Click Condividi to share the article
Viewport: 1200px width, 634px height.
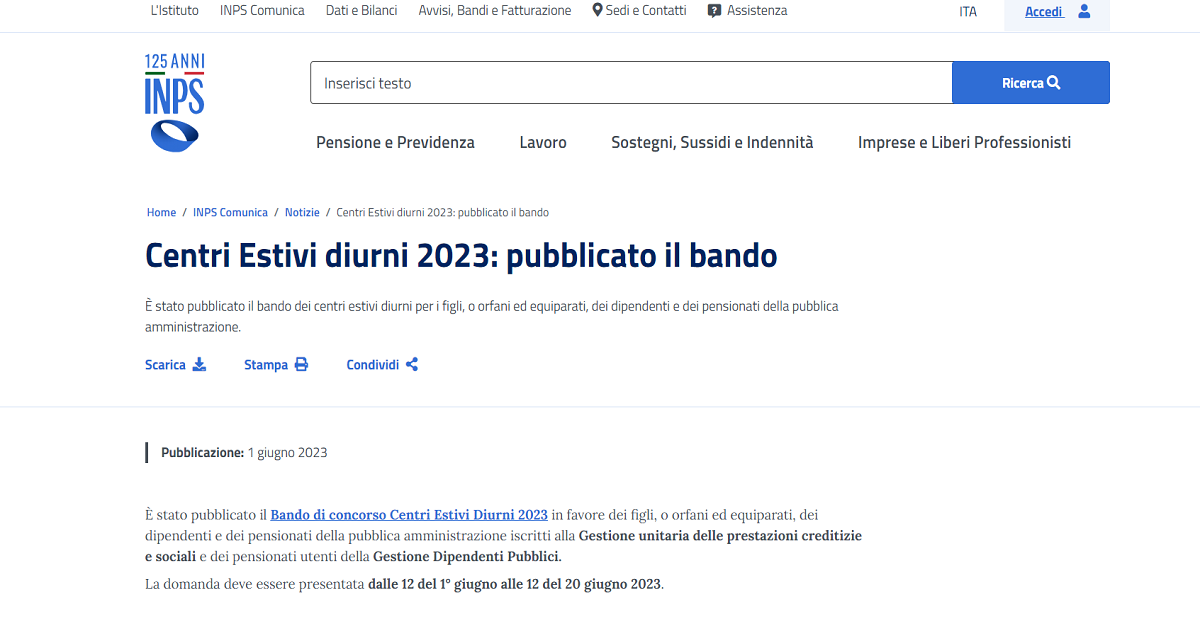coord(382,364)
